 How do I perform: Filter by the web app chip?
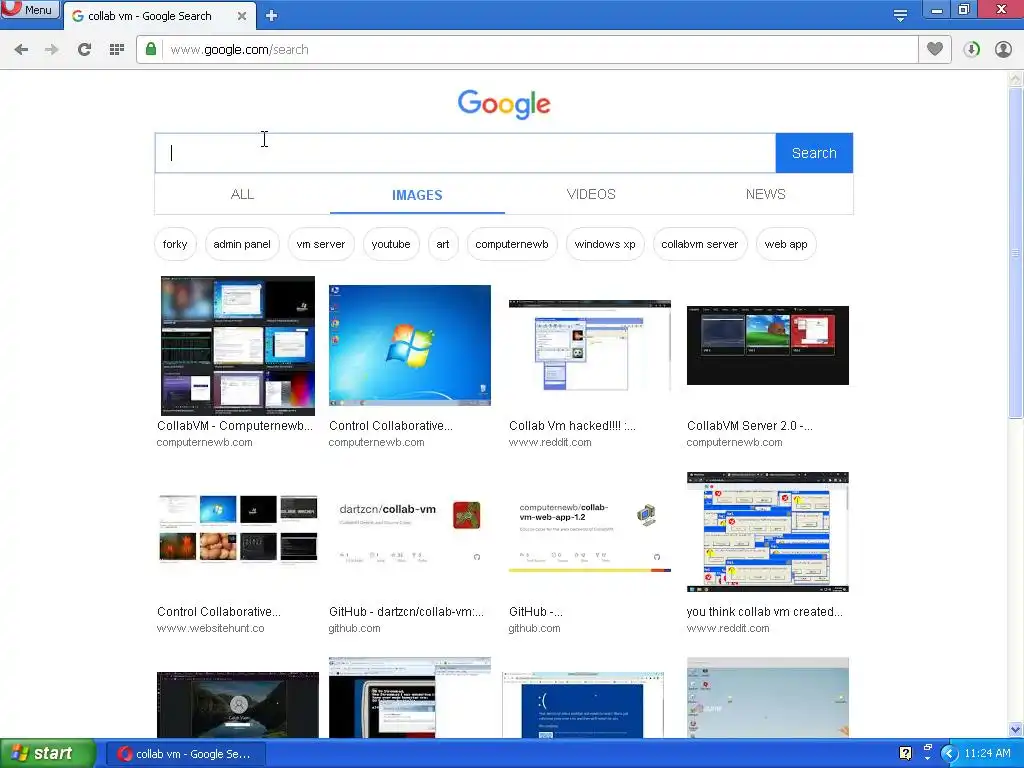tap(786, 244)
